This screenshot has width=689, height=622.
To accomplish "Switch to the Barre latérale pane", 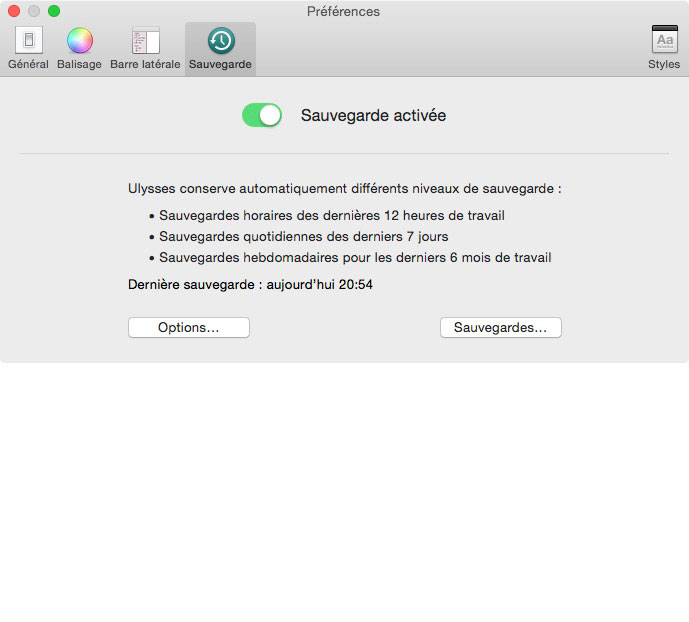I will [x=145, y=48].
